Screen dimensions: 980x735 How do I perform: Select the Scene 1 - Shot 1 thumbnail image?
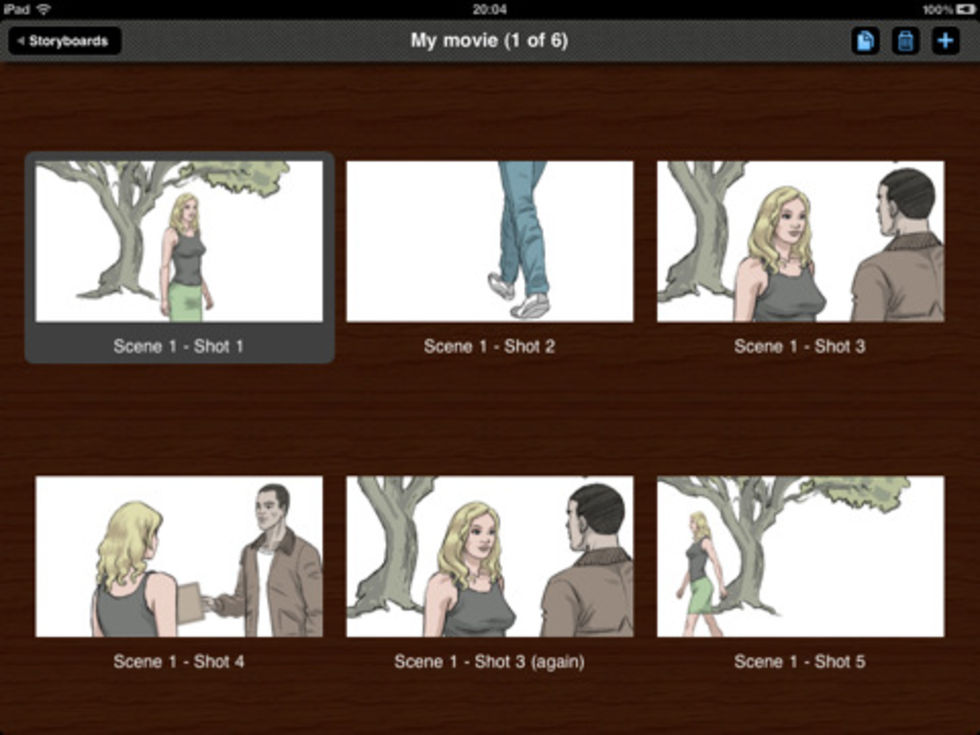point(179,241)
